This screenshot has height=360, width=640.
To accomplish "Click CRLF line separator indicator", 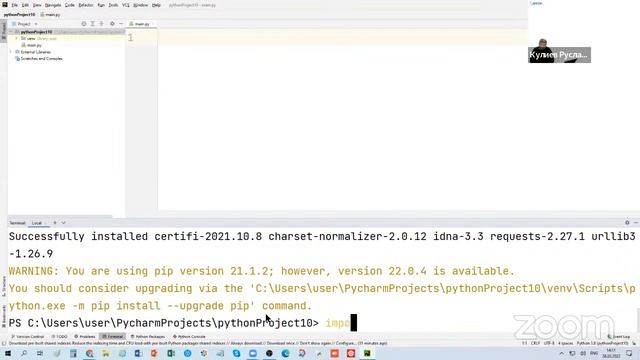I will [x=535, y=344].
